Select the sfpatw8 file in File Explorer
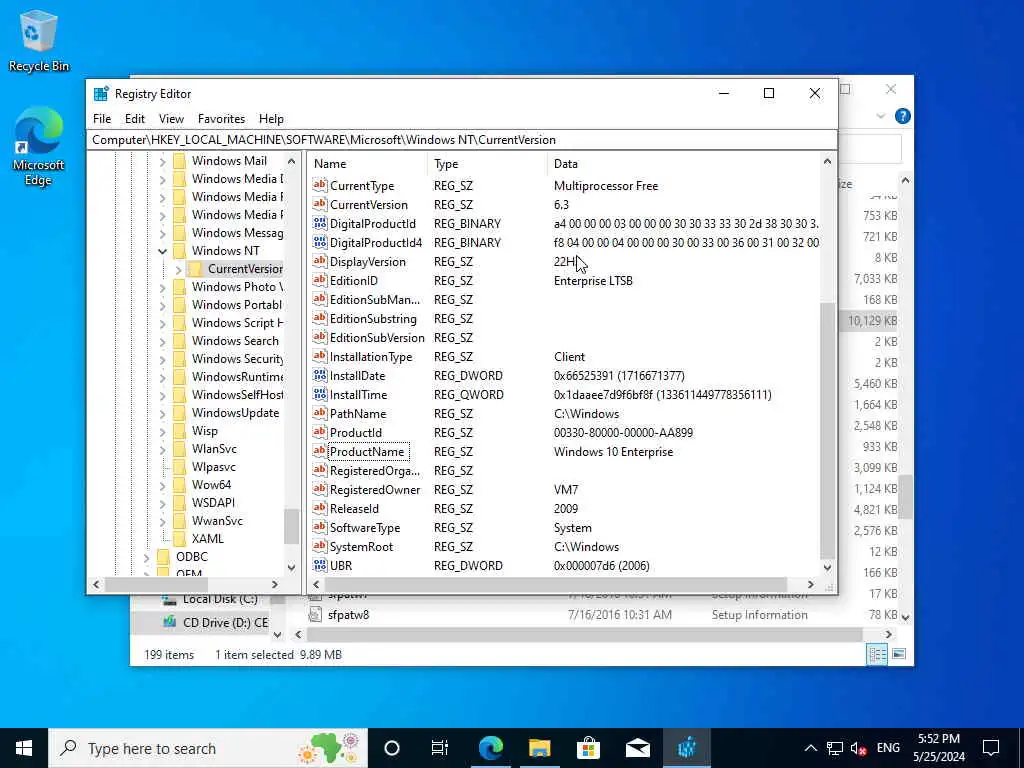Image resolution: width=1024 pixels, height=768 pixels. [348, 615]
